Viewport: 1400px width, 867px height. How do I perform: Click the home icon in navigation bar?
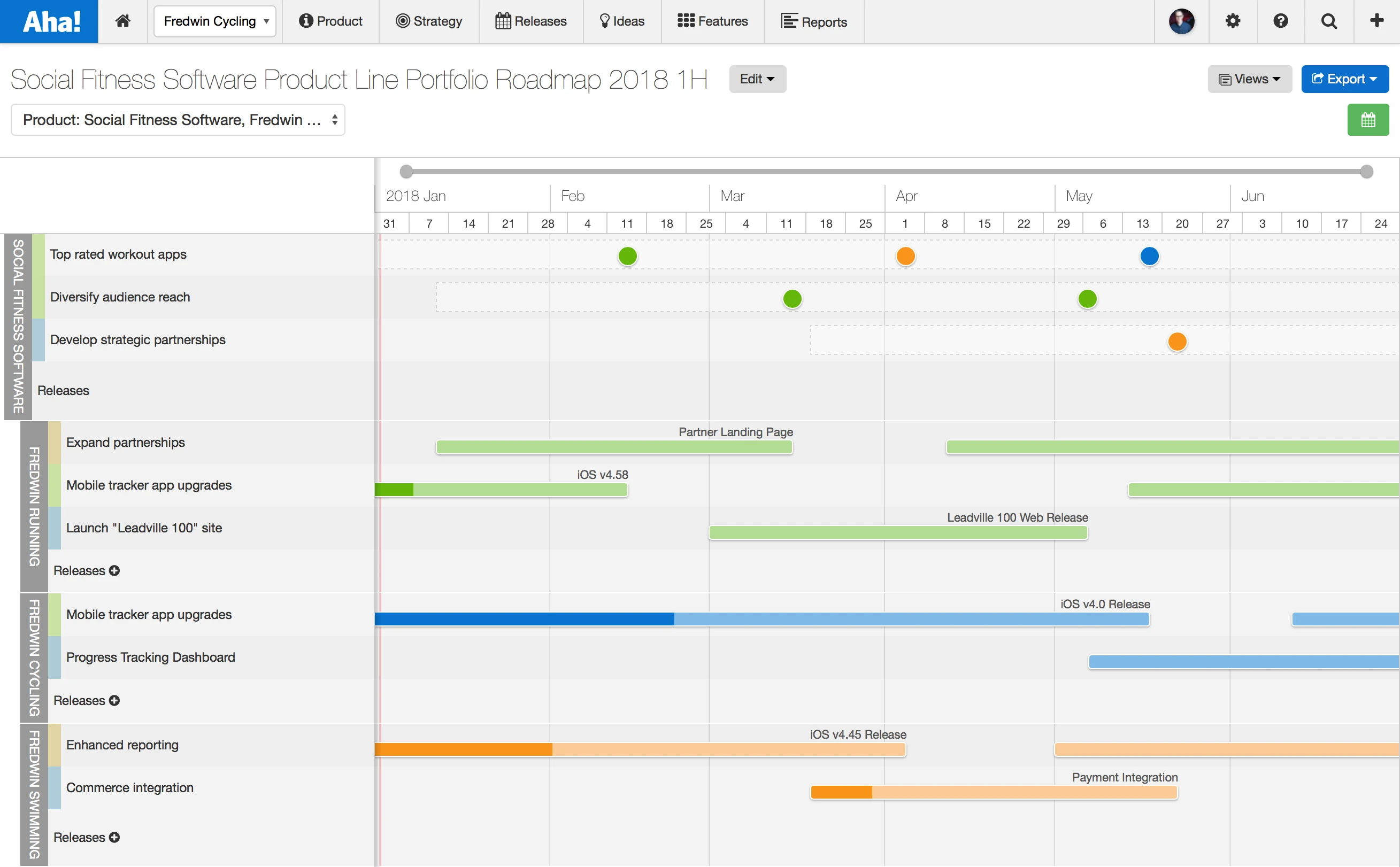[123, 21]
